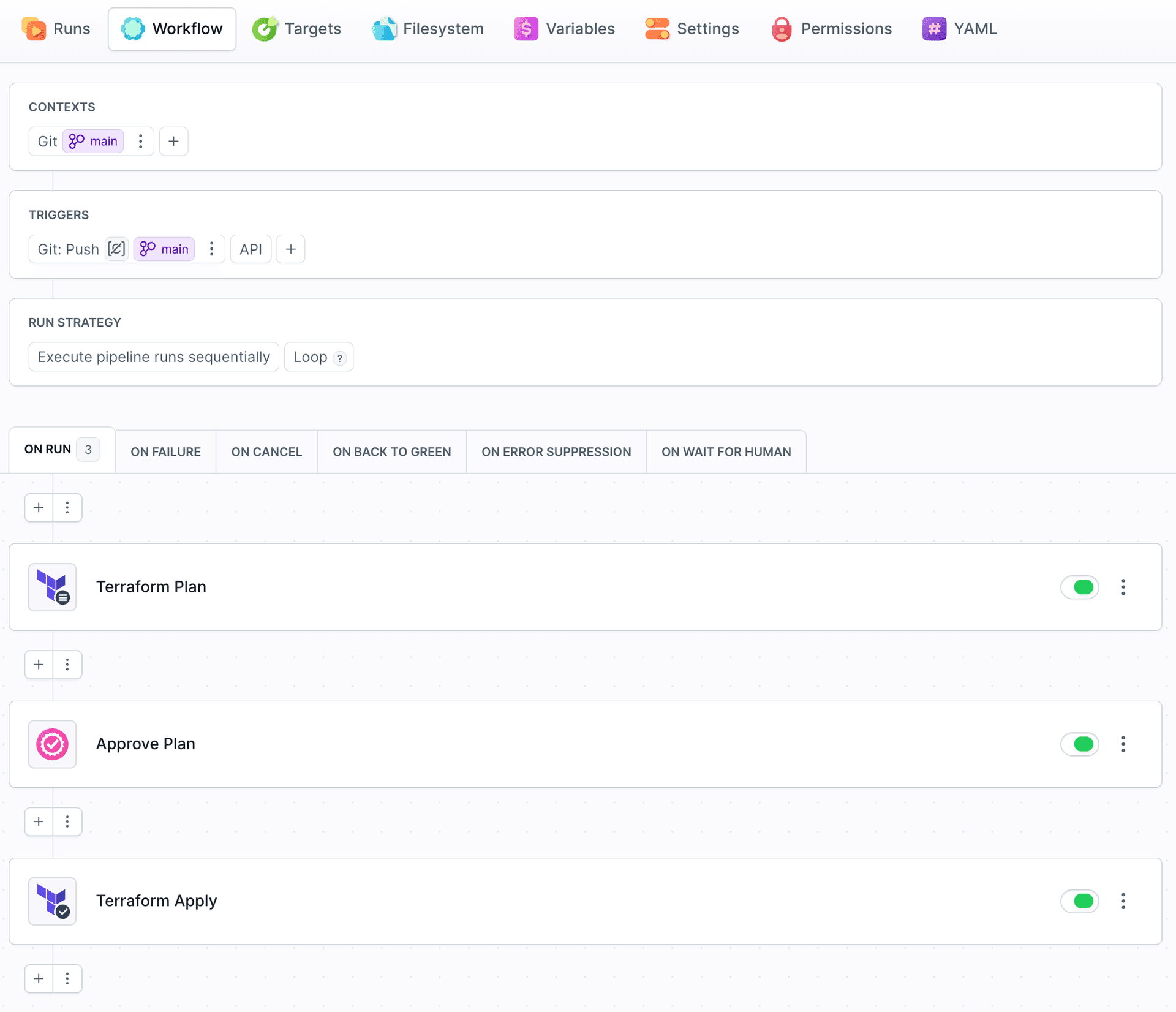Open the Settings tab
This screenshot has width=1176, height=1012.
pos(692,29)
